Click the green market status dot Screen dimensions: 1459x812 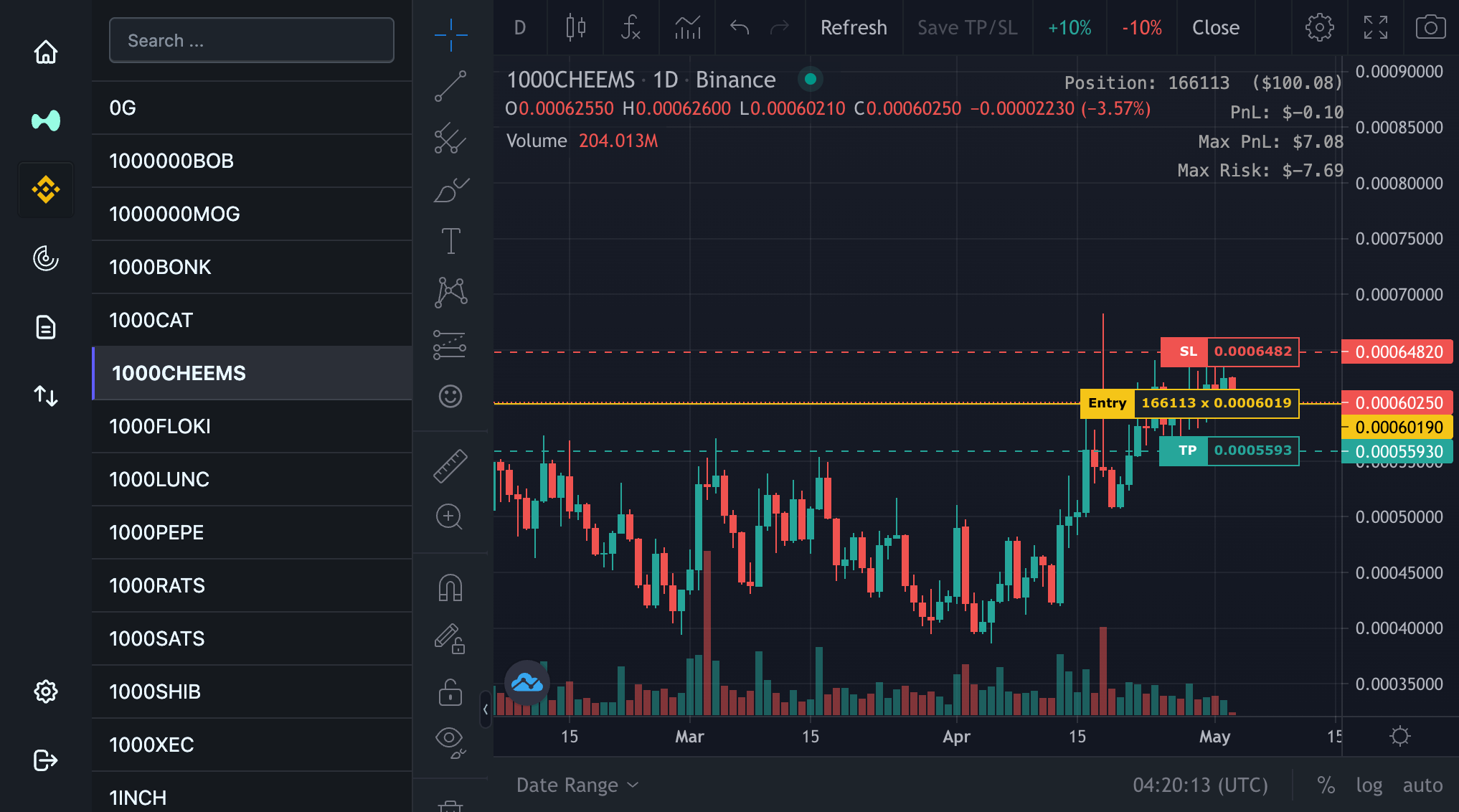tap(811, 79)
